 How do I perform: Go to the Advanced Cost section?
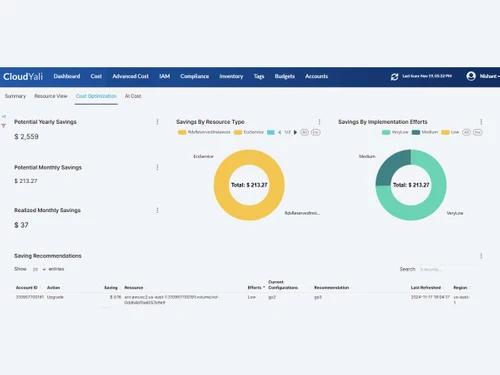click(130, 76)
